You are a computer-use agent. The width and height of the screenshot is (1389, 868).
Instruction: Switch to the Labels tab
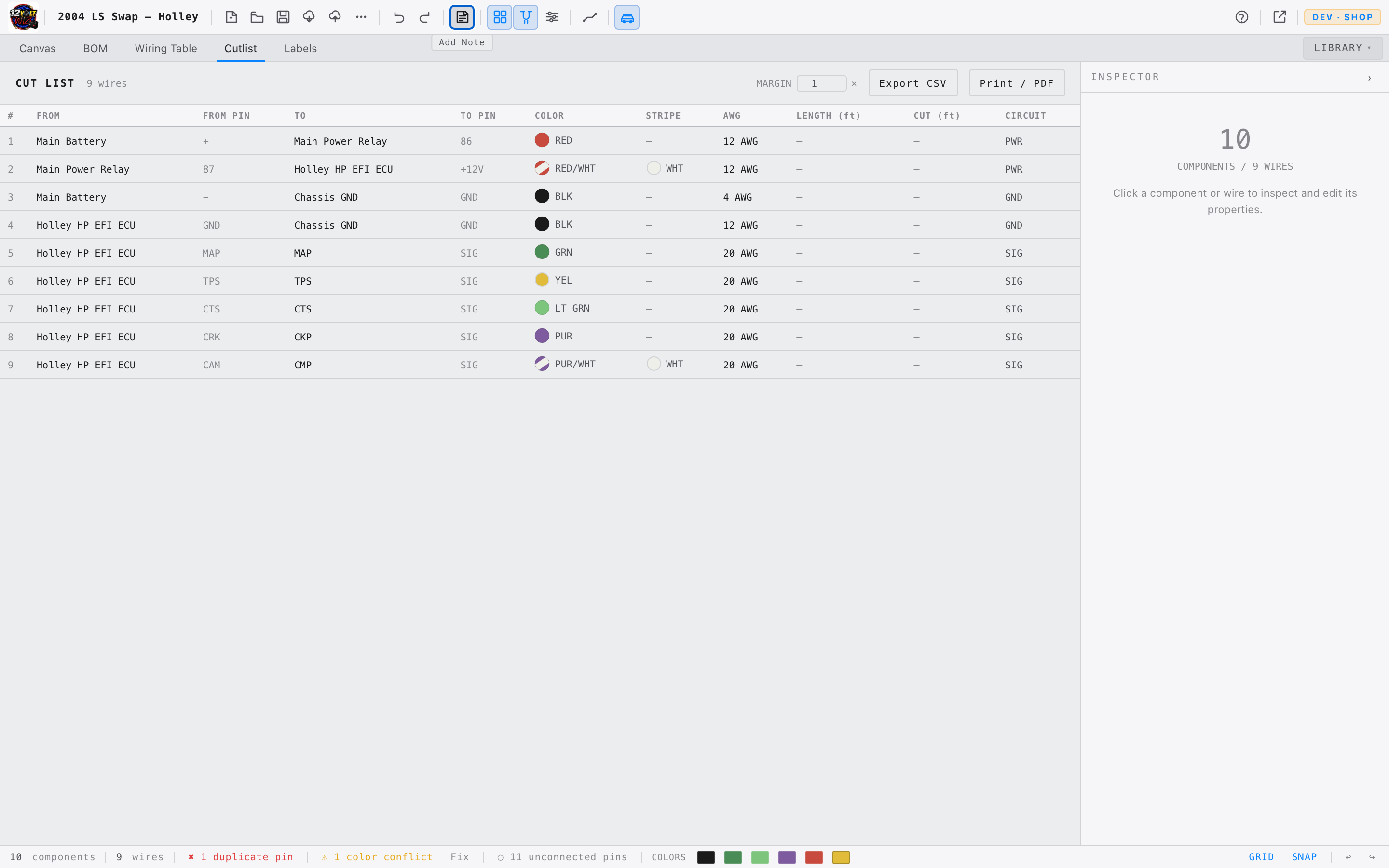click(x=300, y=48)
